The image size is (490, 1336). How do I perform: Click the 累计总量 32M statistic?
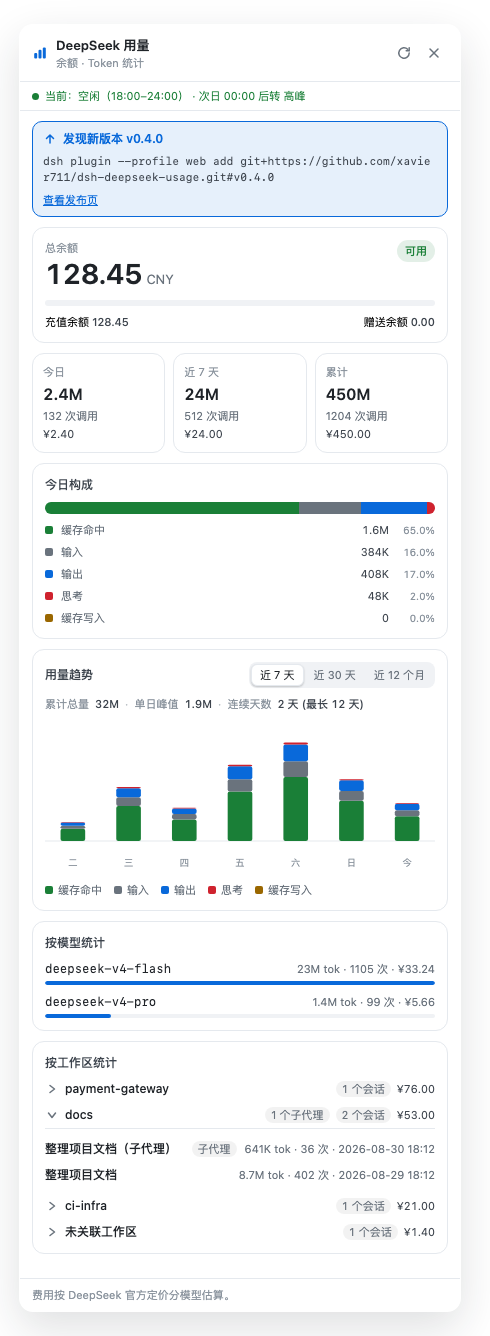(82, 704)
